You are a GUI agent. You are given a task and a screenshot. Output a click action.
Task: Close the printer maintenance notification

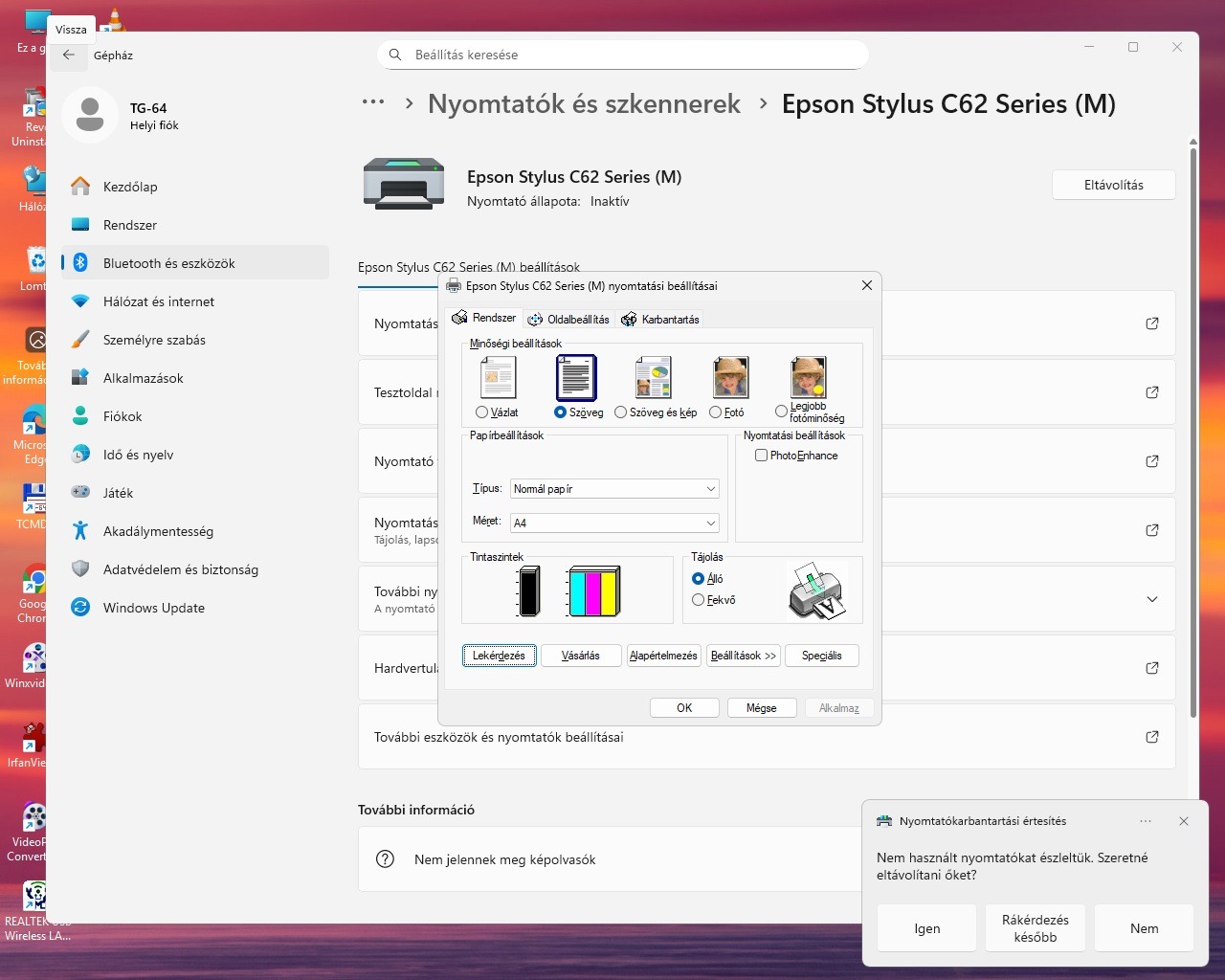[1184, 821]
